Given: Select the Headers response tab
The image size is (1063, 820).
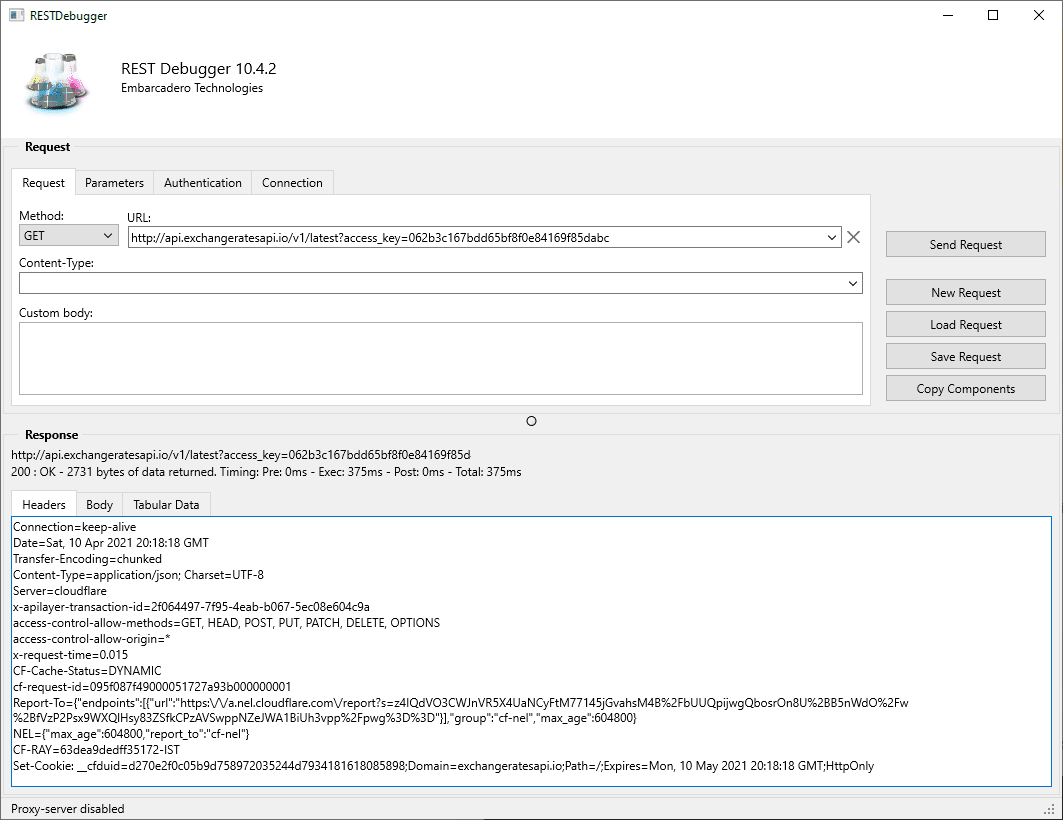Looking at the screenshot, I should point(43,504).
